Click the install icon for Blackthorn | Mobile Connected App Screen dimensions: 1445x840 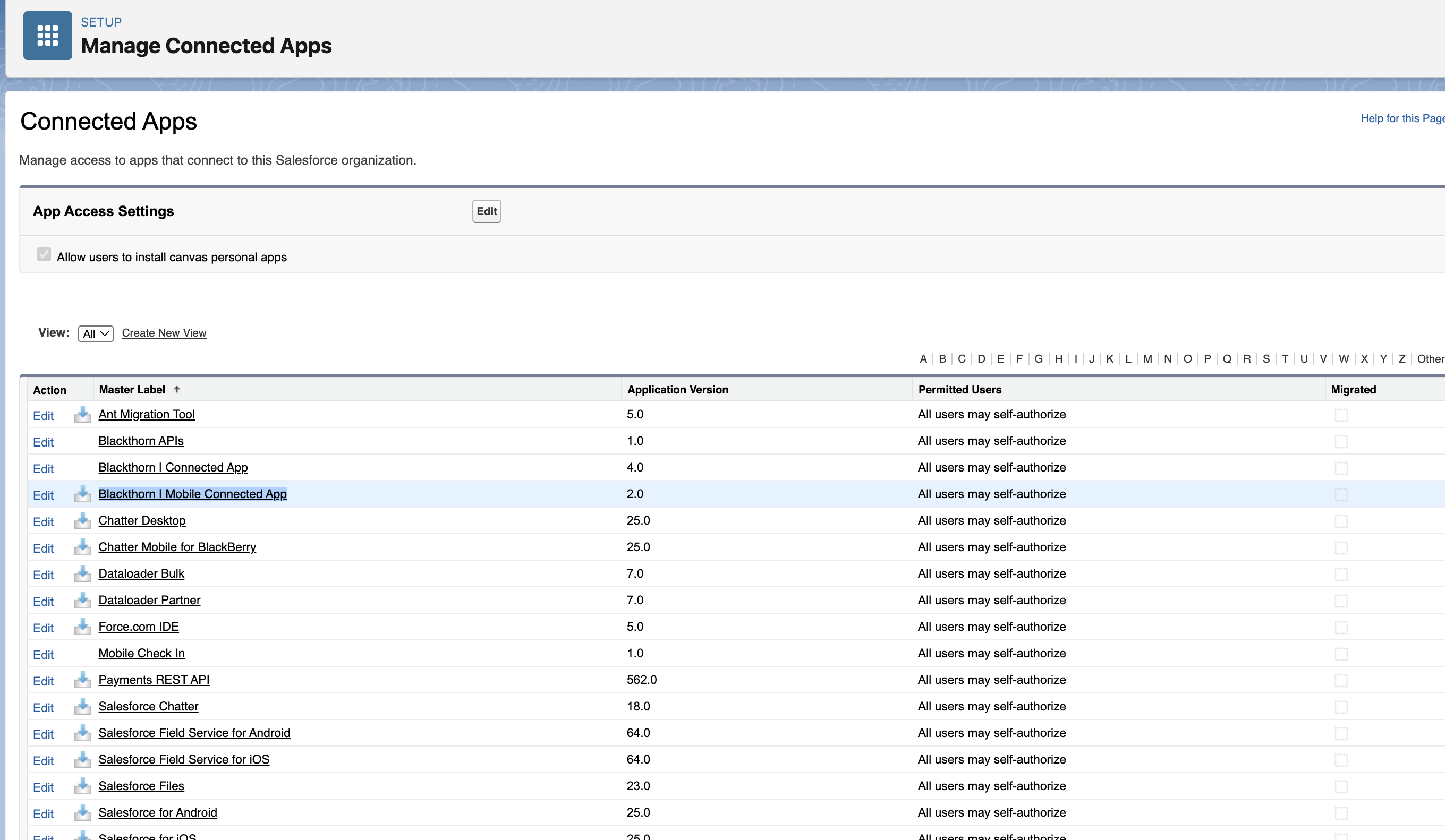point(82,494)
